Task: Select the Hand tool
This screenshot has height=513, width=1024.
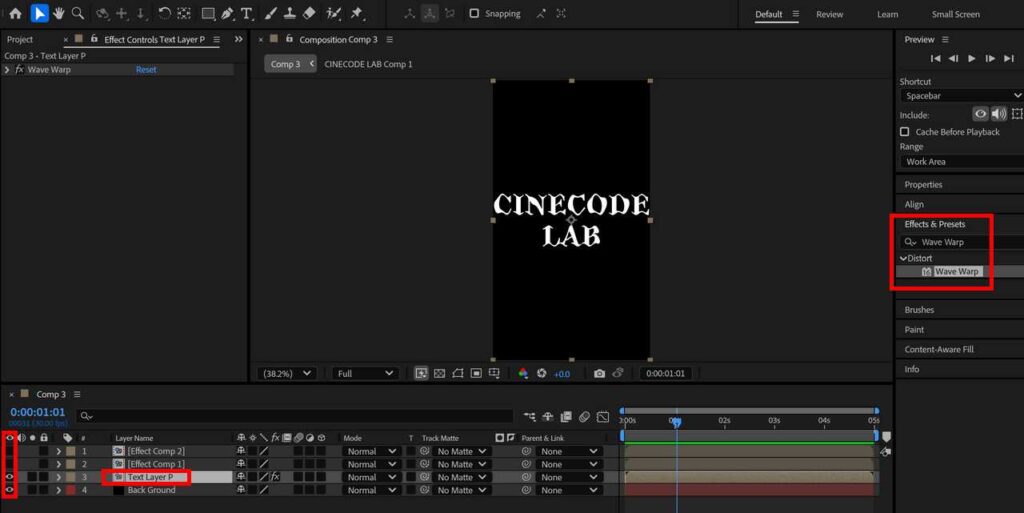Action: click(59, 13)
